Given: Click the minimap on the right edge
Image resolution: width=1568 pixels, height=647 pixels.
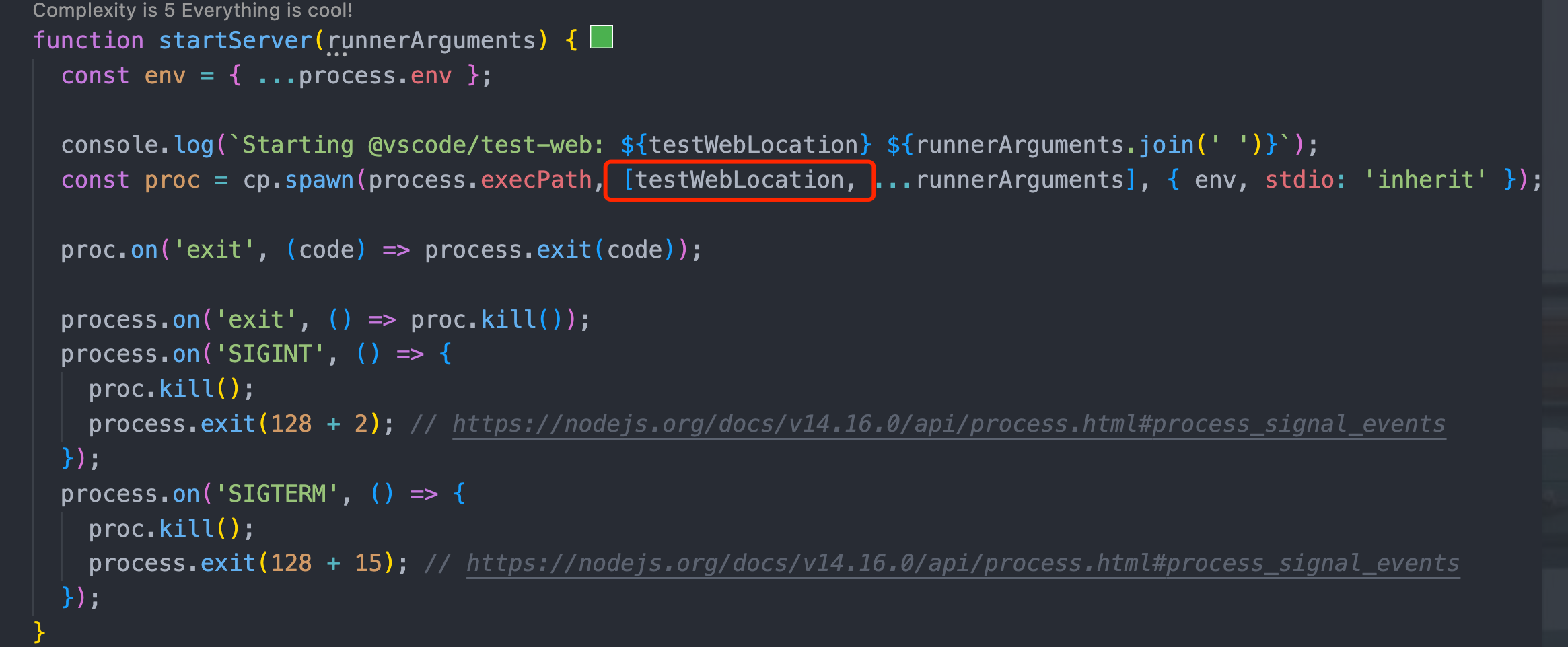Looking at the screenshot, I should tap(1555, 323).
